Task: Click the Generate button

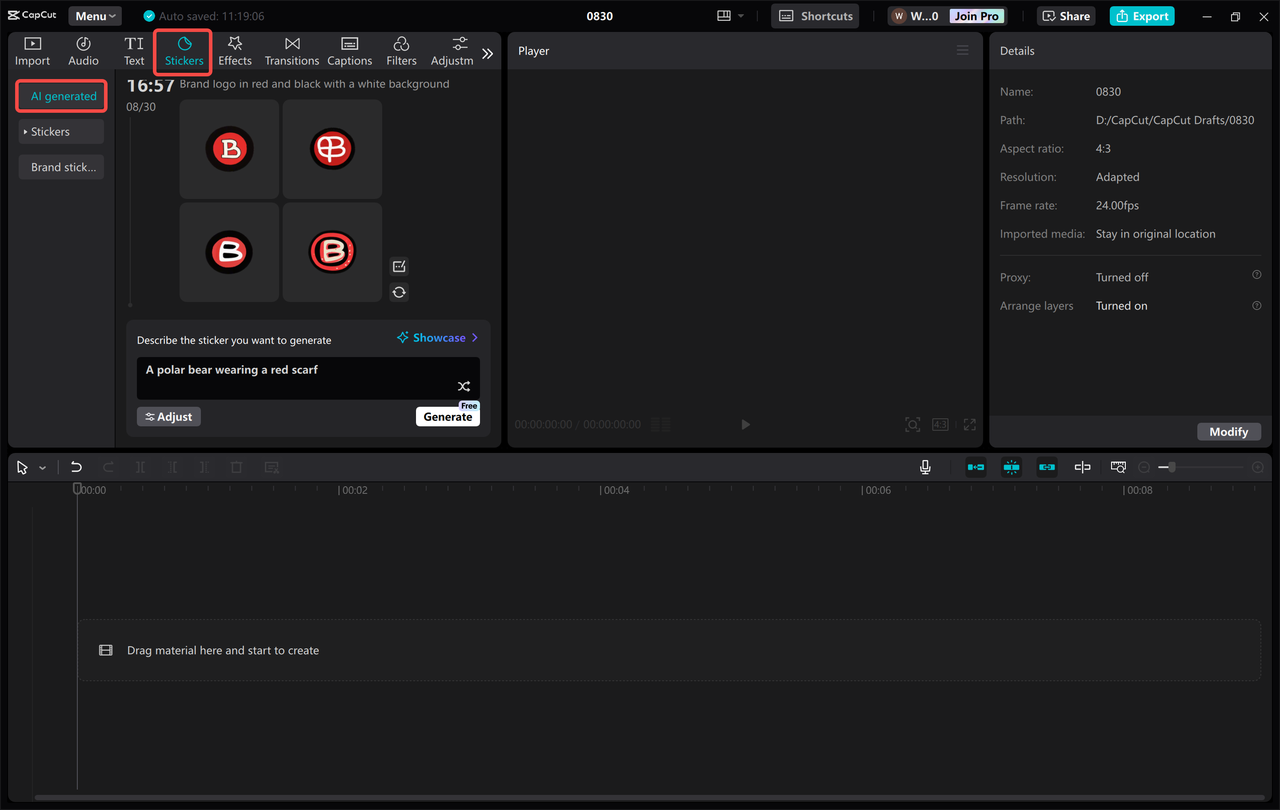Action: [447, 416]
